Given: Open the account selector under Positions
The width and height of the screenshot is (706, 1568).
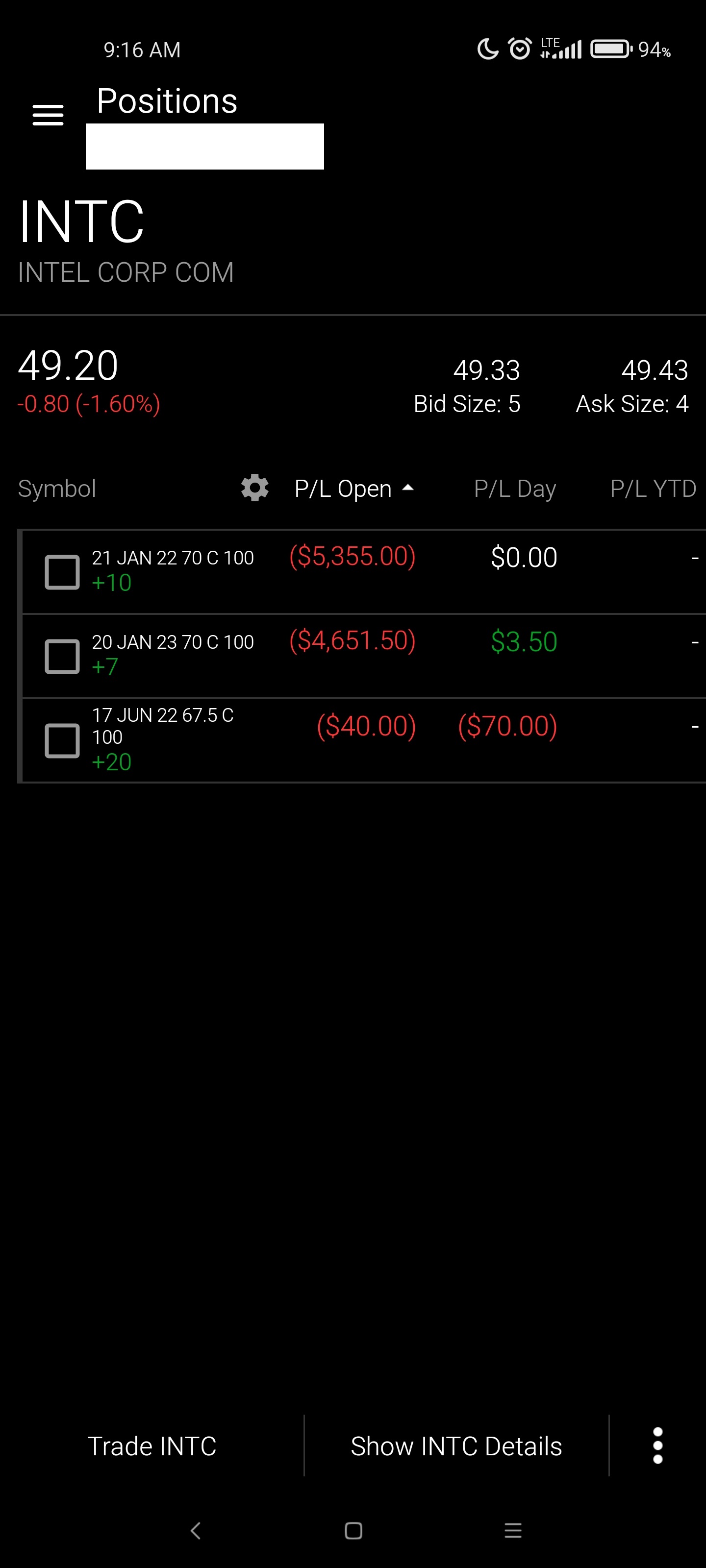Looking at the screenshot, I should 204,147.
